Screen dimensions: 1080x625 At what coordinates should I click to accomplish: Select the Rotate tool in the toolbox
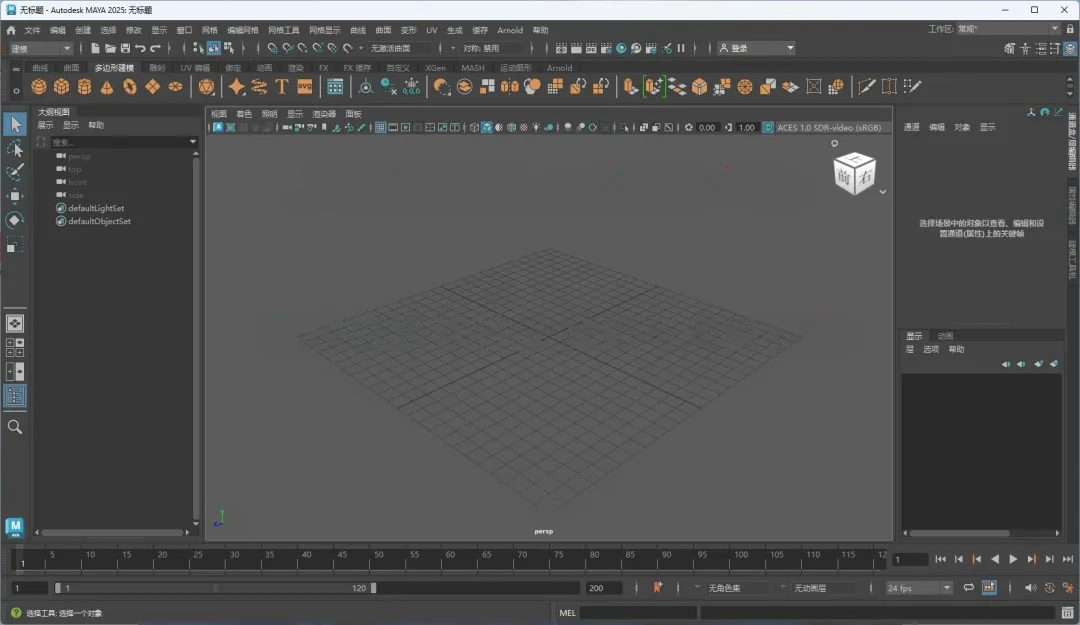pyautogui.click(x=14, y=221)
